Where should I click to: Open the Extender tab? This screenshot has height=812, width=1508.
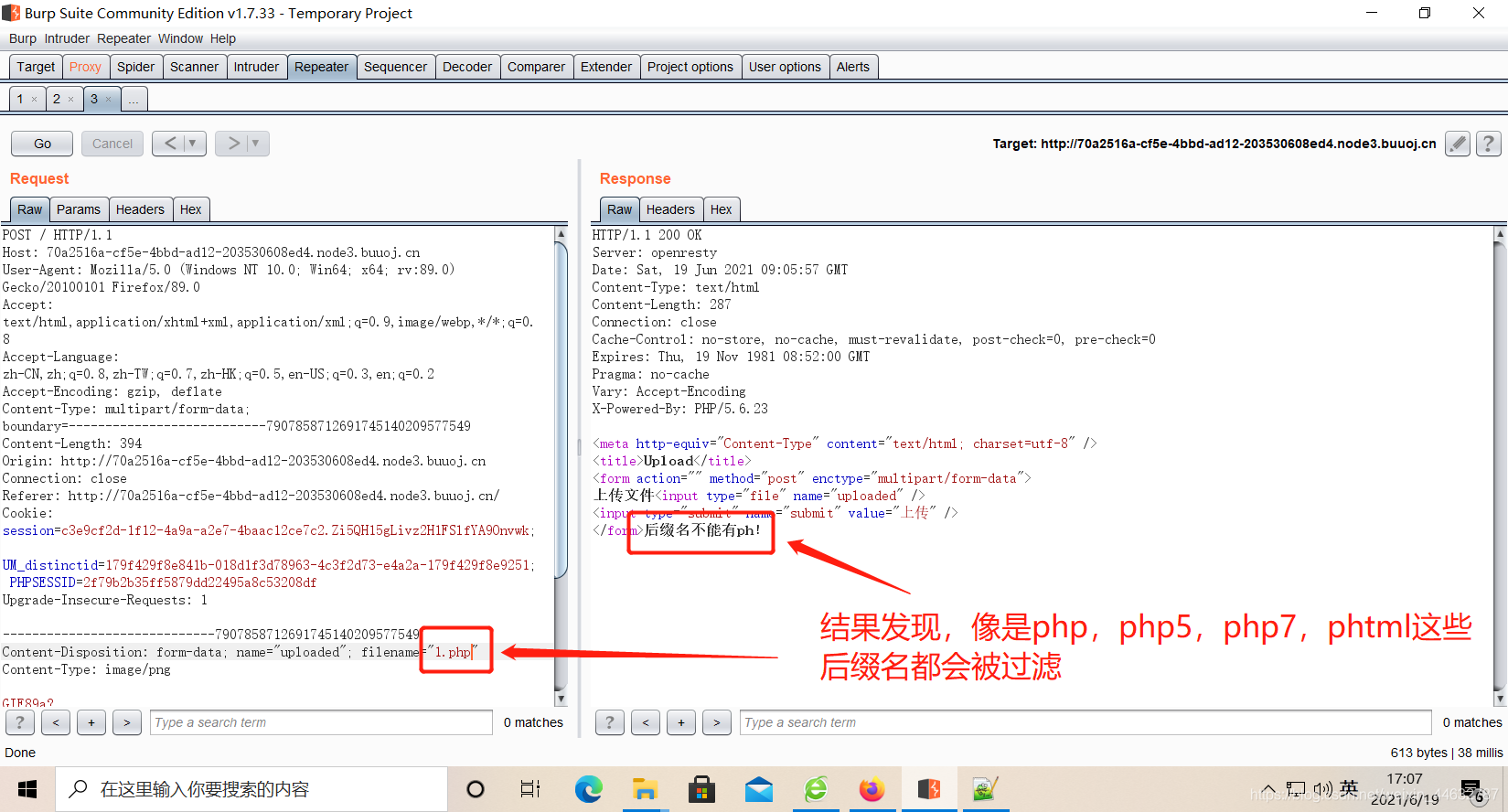[606, 67]
